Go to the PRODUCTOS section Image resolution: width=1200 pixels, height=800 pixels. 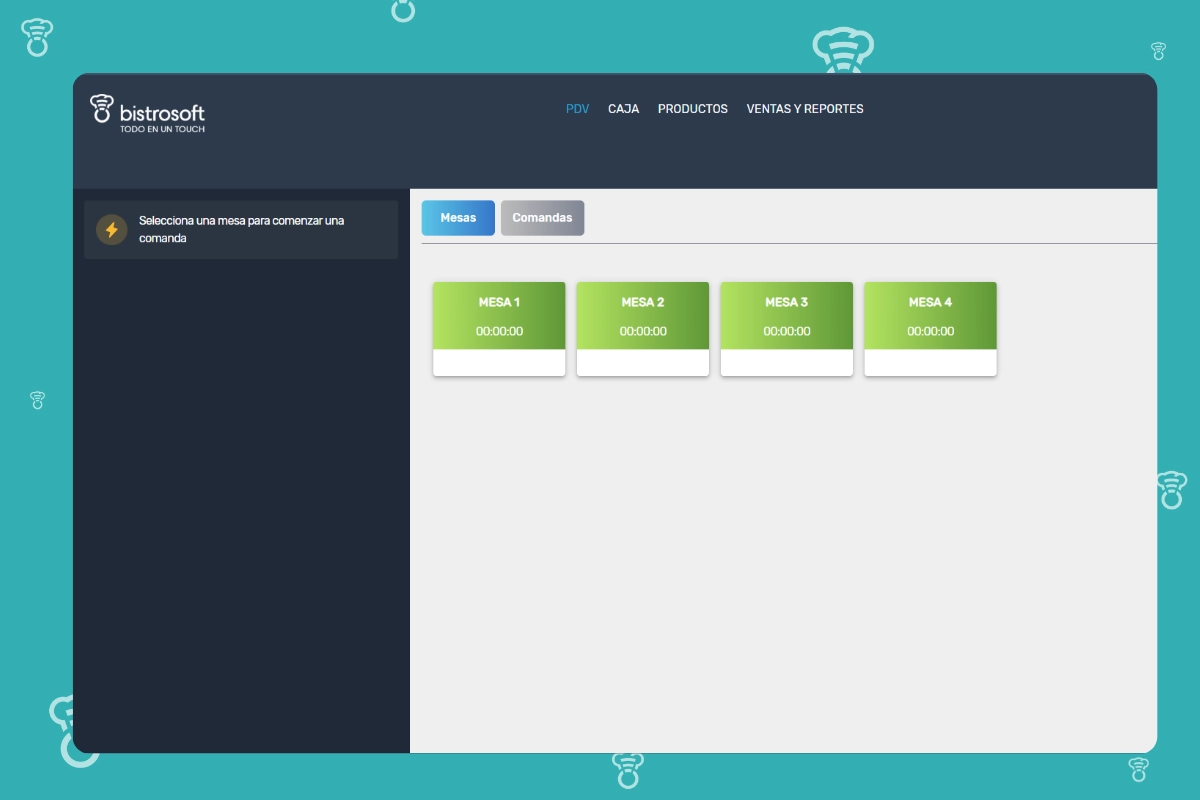coord(692,109)
